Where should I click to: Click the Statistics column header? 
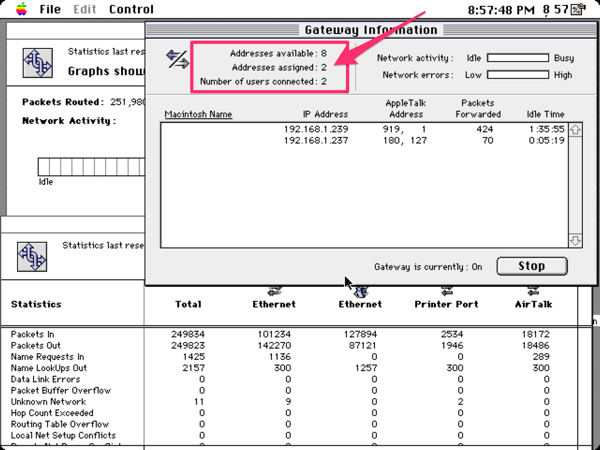[x=36, y=304]
